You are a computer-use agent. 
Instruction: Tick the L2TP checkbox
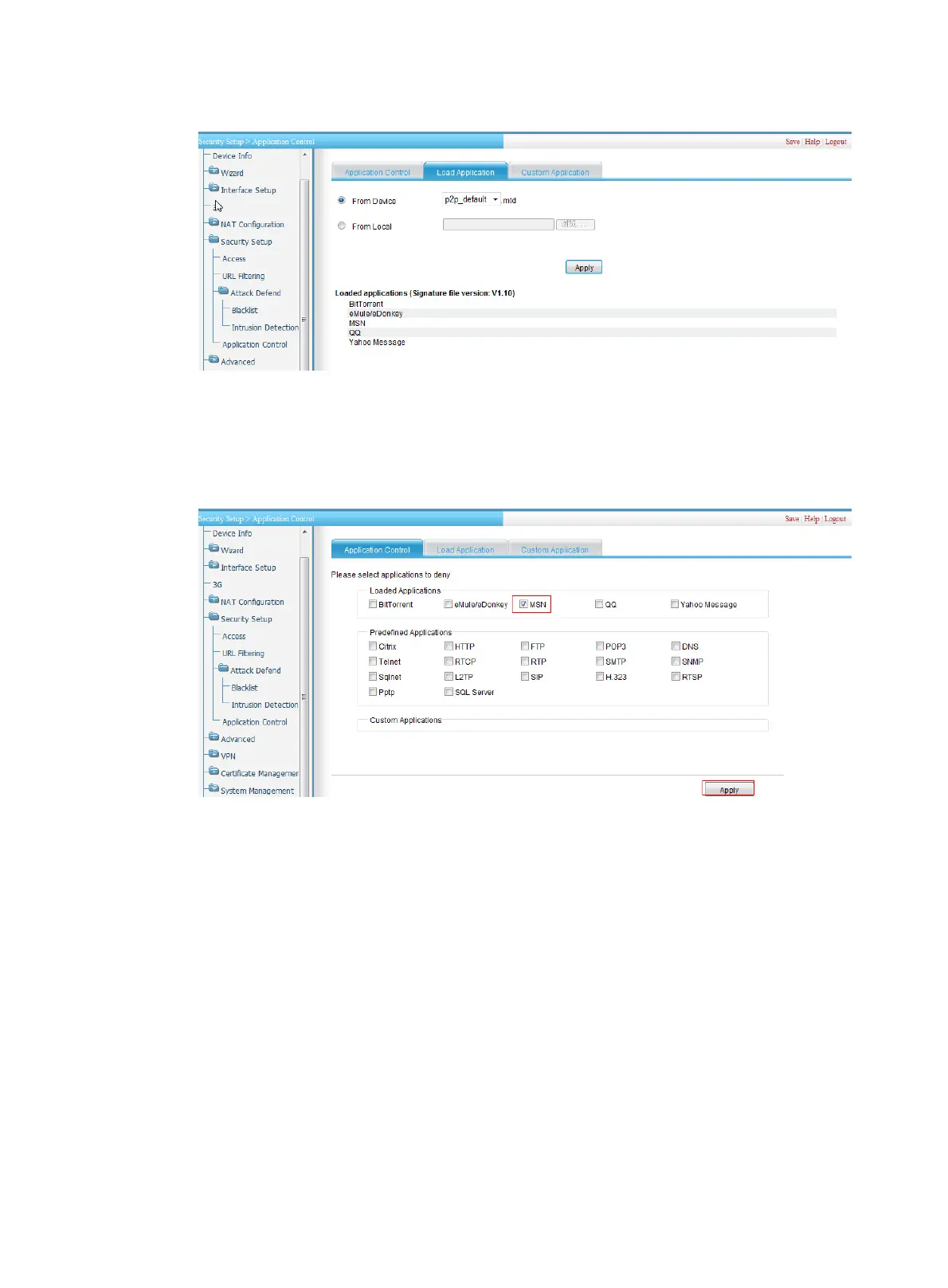click(449, 677)
